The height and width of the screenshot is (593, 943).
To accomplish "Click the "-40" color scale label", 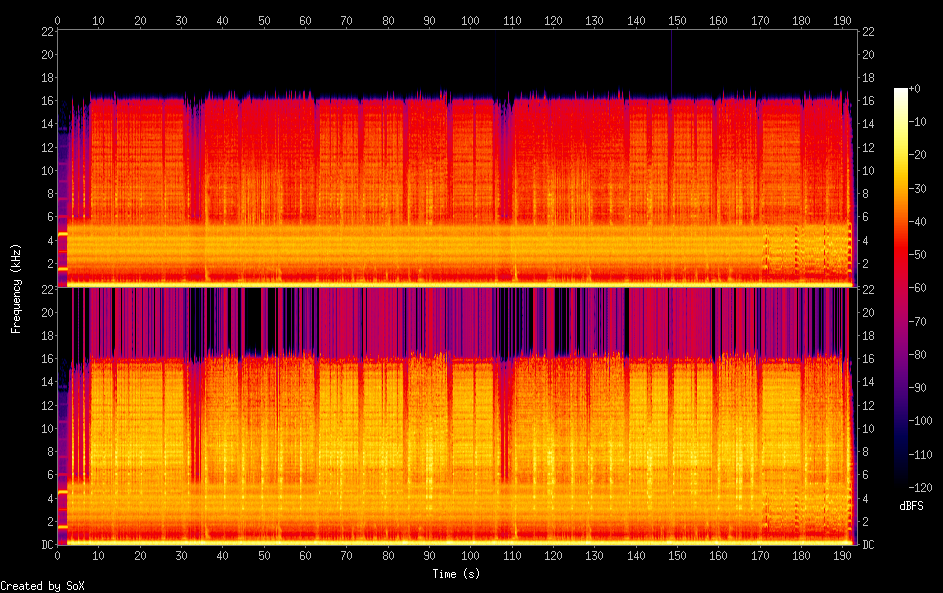I will [x=917, y=221].
